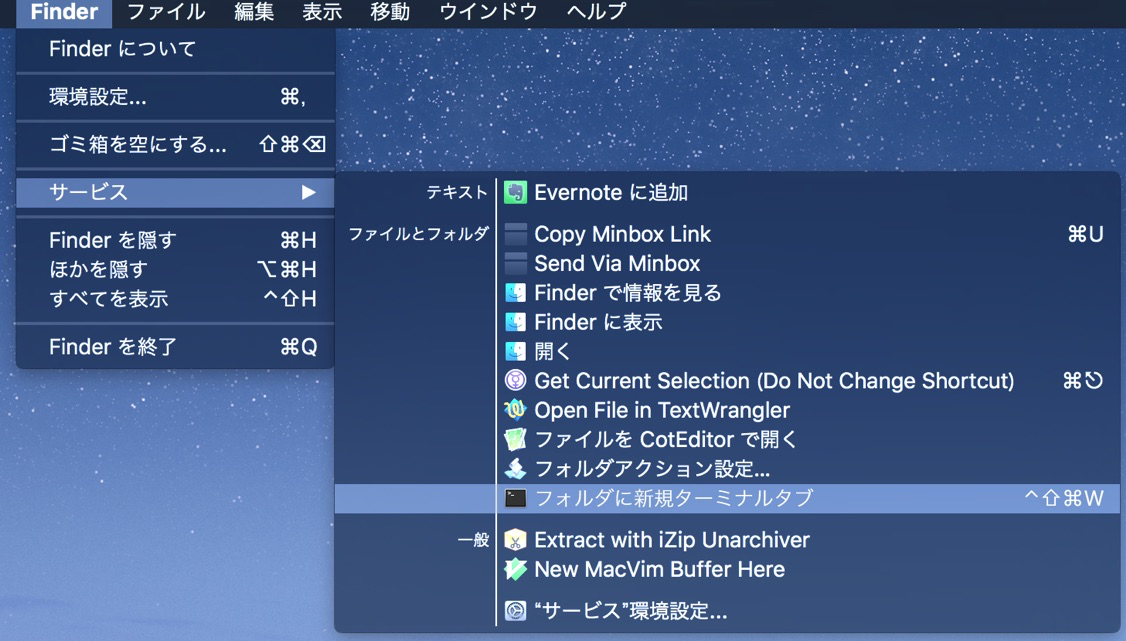Select ゴミ箱を空にする...
1126x641 pixels.
click(x=175, y=144)
